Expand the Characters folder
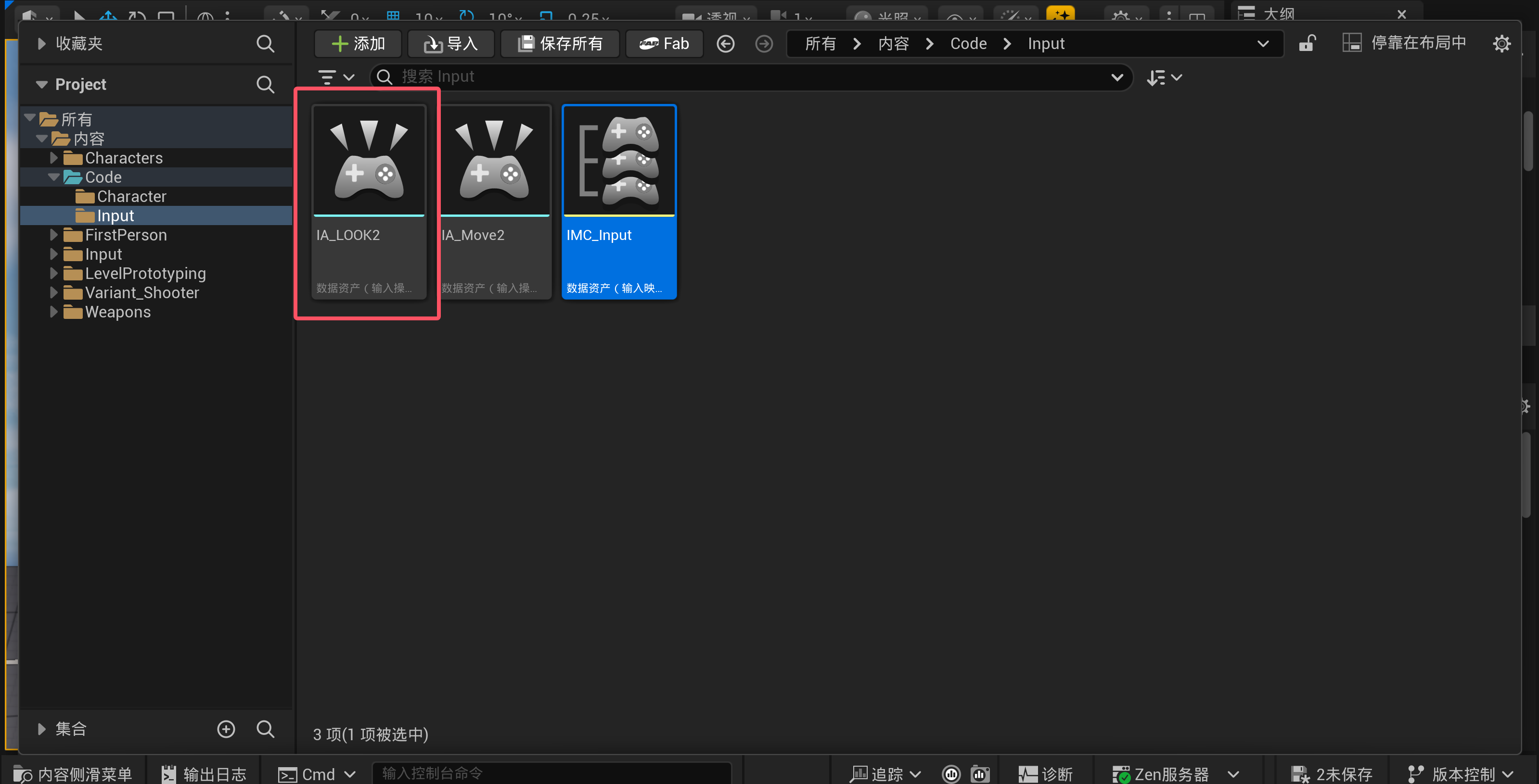The image size is (1539, 784). (54, 158)
